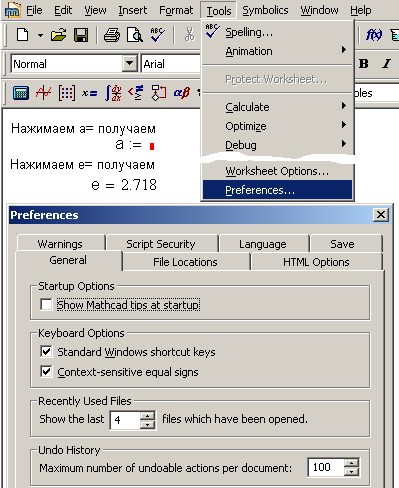
Task: Switch to the Warnings tab
Action: coord(60,244)
